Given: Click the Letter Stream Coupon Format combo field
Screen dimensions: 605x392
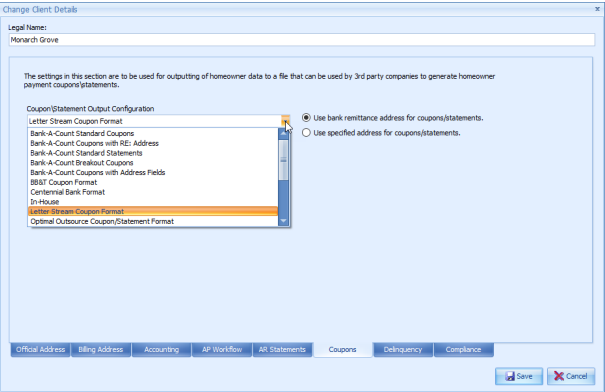Looking at the screenshot, I should tap(154, 121).
